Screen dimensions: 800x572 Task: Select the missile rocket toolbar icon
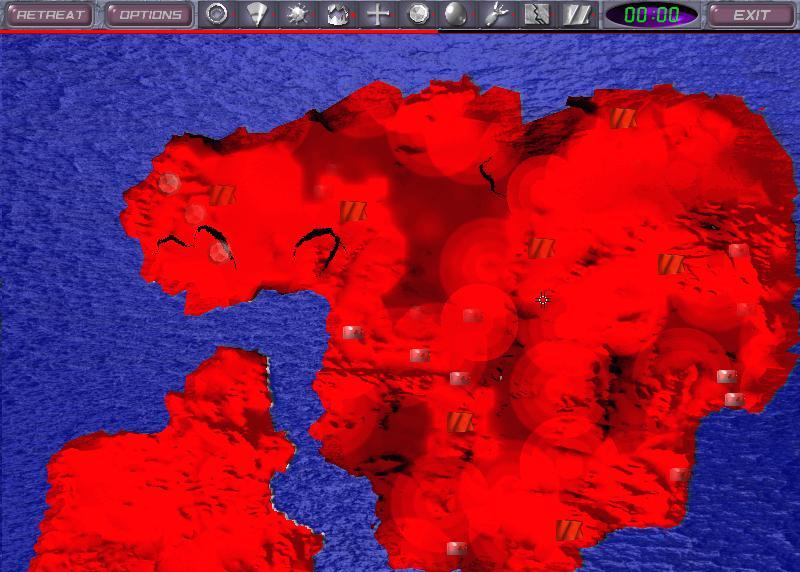tap(495, 15)
